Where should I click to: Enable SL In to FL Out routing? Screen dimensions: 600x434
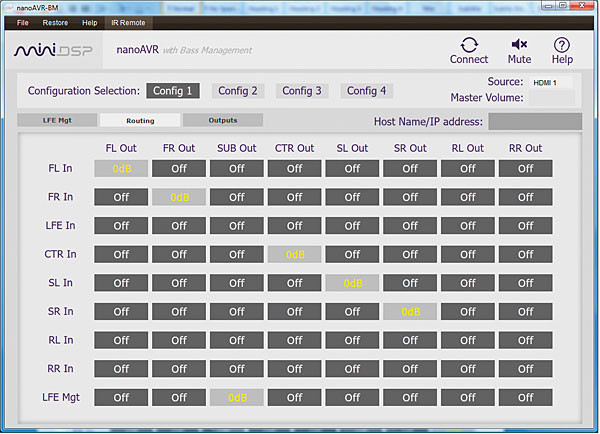pyautogui.click(x=121, y=283)
